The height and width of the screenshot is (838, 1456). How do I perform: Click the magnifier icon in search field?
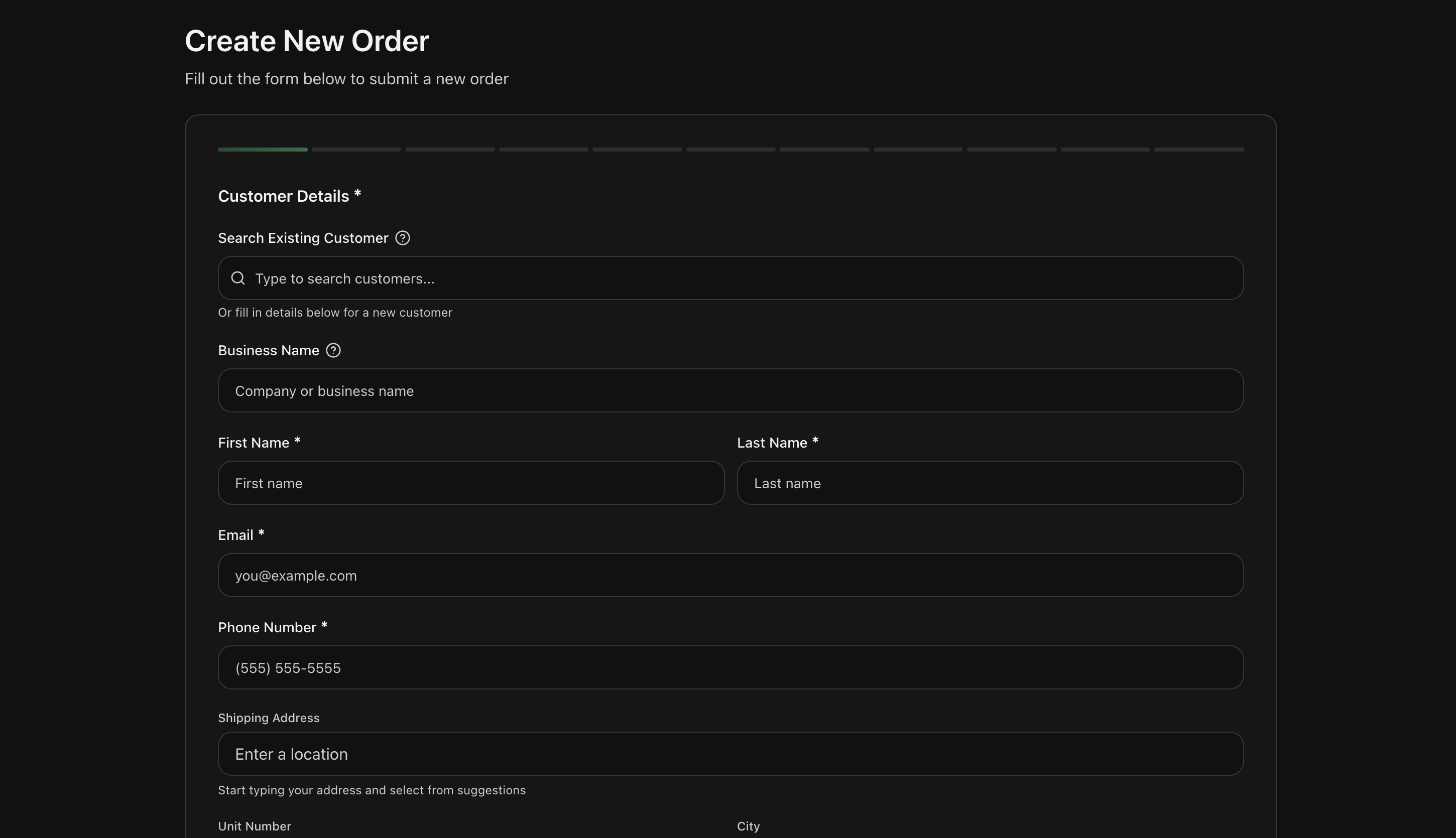[x=238, y=278]
